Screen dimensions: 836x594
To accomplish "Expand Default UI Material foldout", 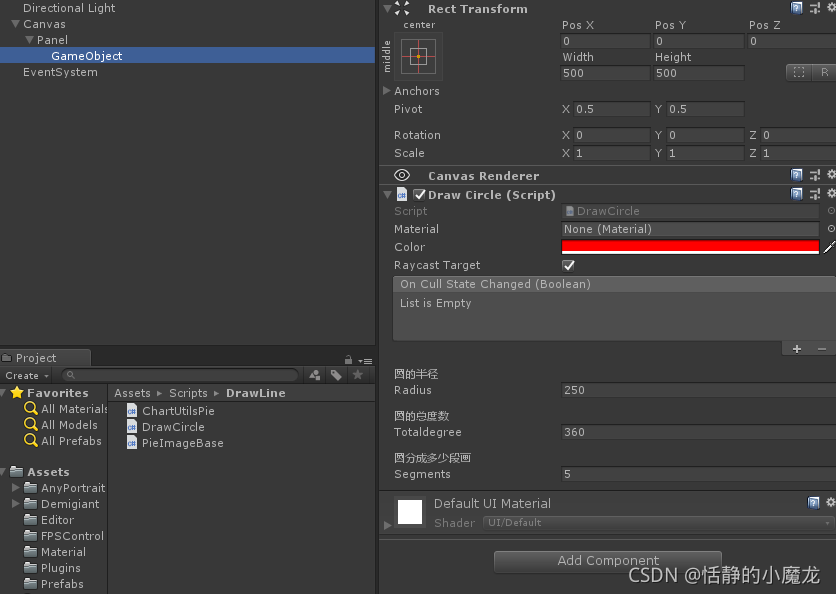I will (388, 525).
